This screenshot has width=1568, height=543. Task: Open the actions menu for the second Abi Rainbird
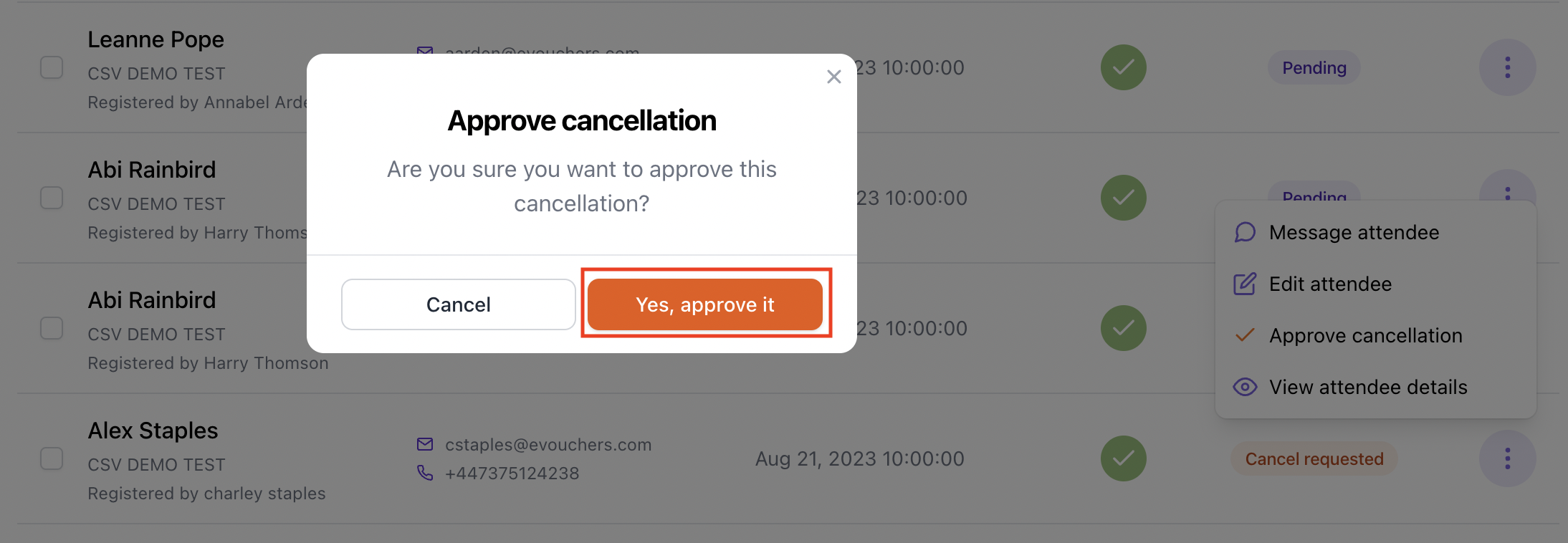[1508, 328]
